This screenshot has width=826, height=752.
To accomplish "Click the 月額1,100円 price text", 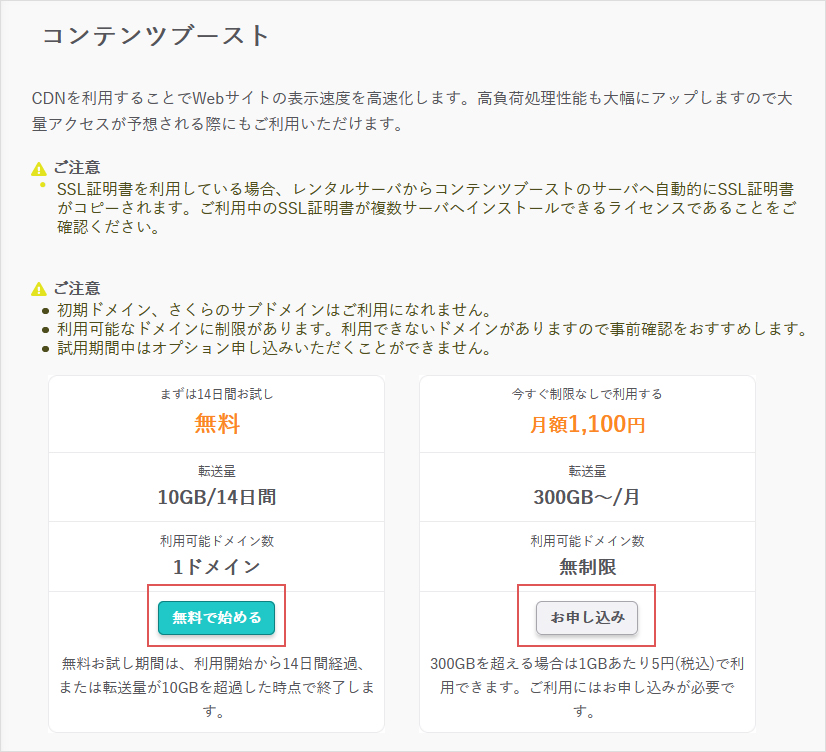I will point(587,424).
